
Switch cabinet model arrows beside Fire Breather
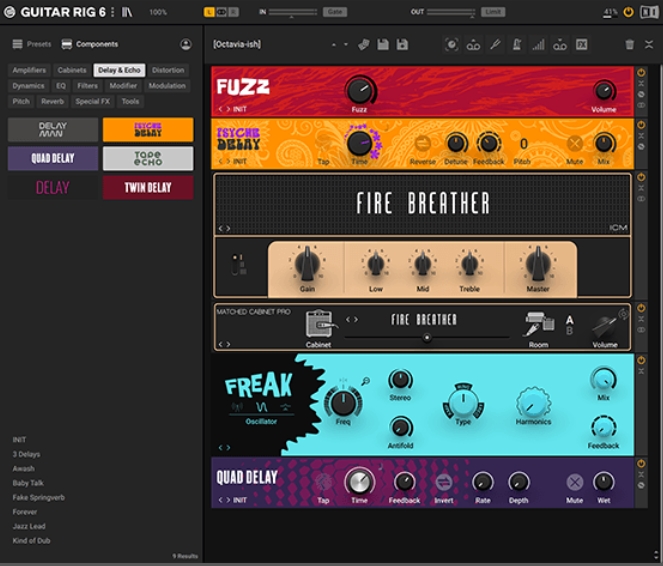click(352, 320)
